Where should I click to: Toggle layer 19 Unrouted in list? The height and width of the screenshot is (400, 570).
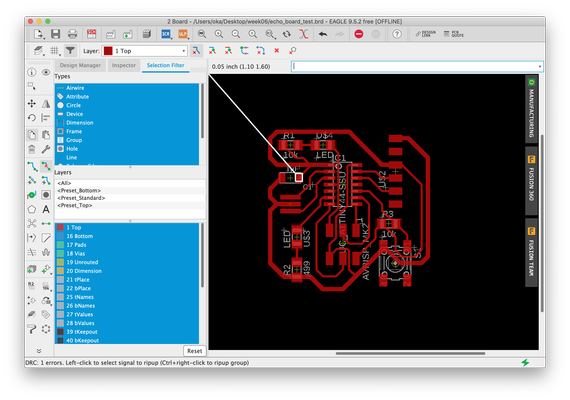pyautogui.click(x=127, y=262)
